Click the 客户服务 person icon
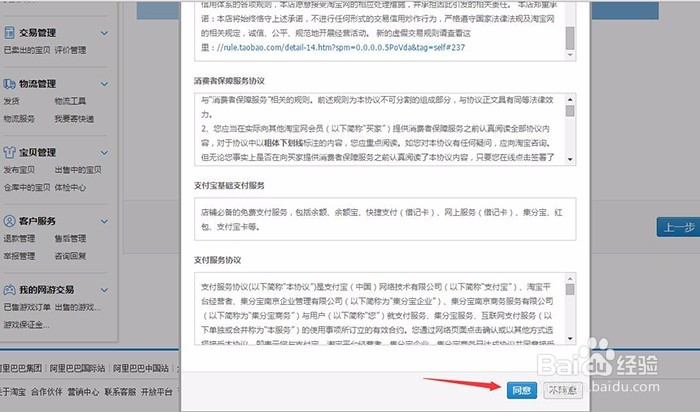The image size is (700, 412). tap(9, 221)
